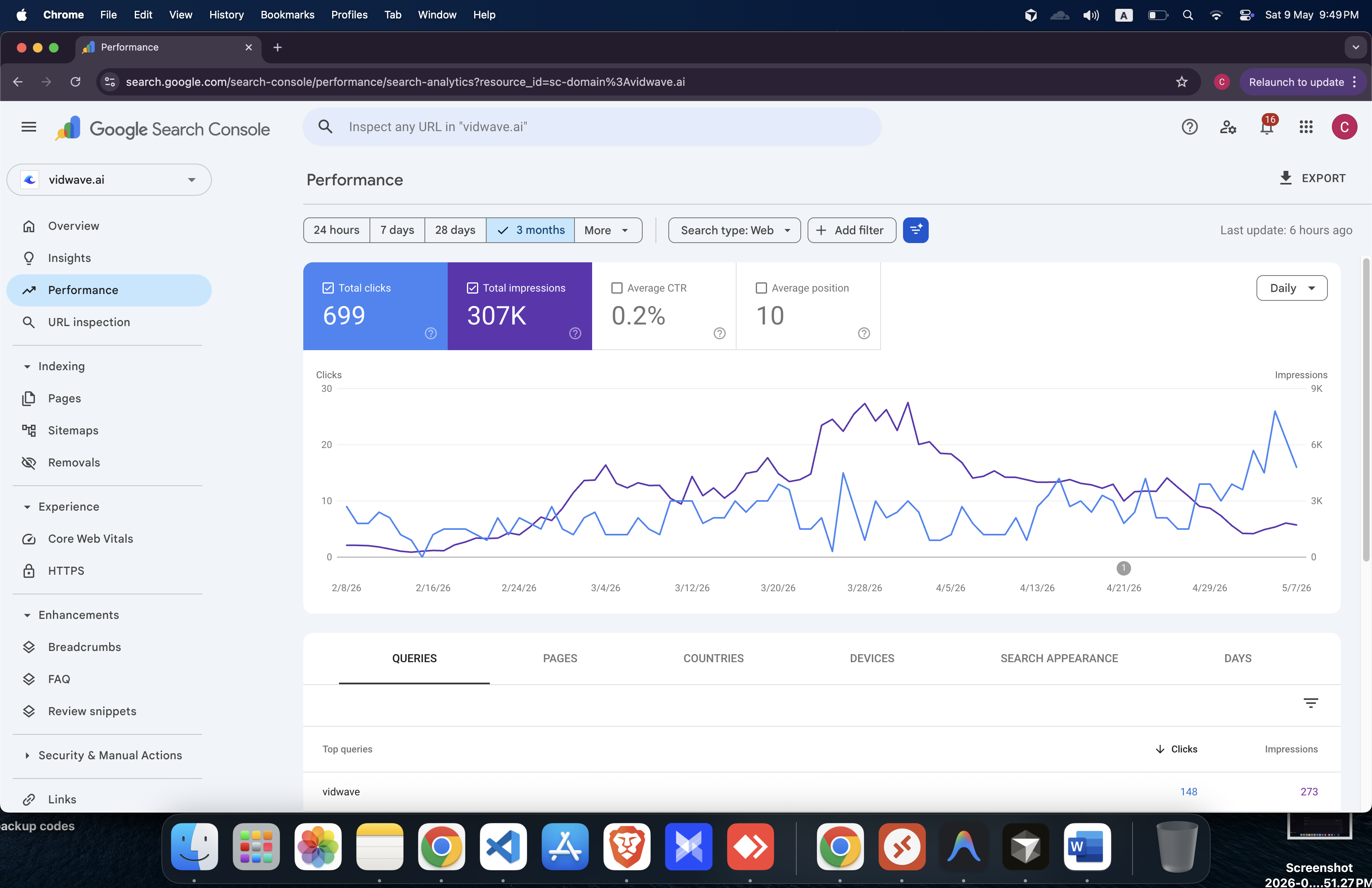Open Chrome tab search chevron
The height and width of the screenshot is (888, 1372).
(1355, 47)
